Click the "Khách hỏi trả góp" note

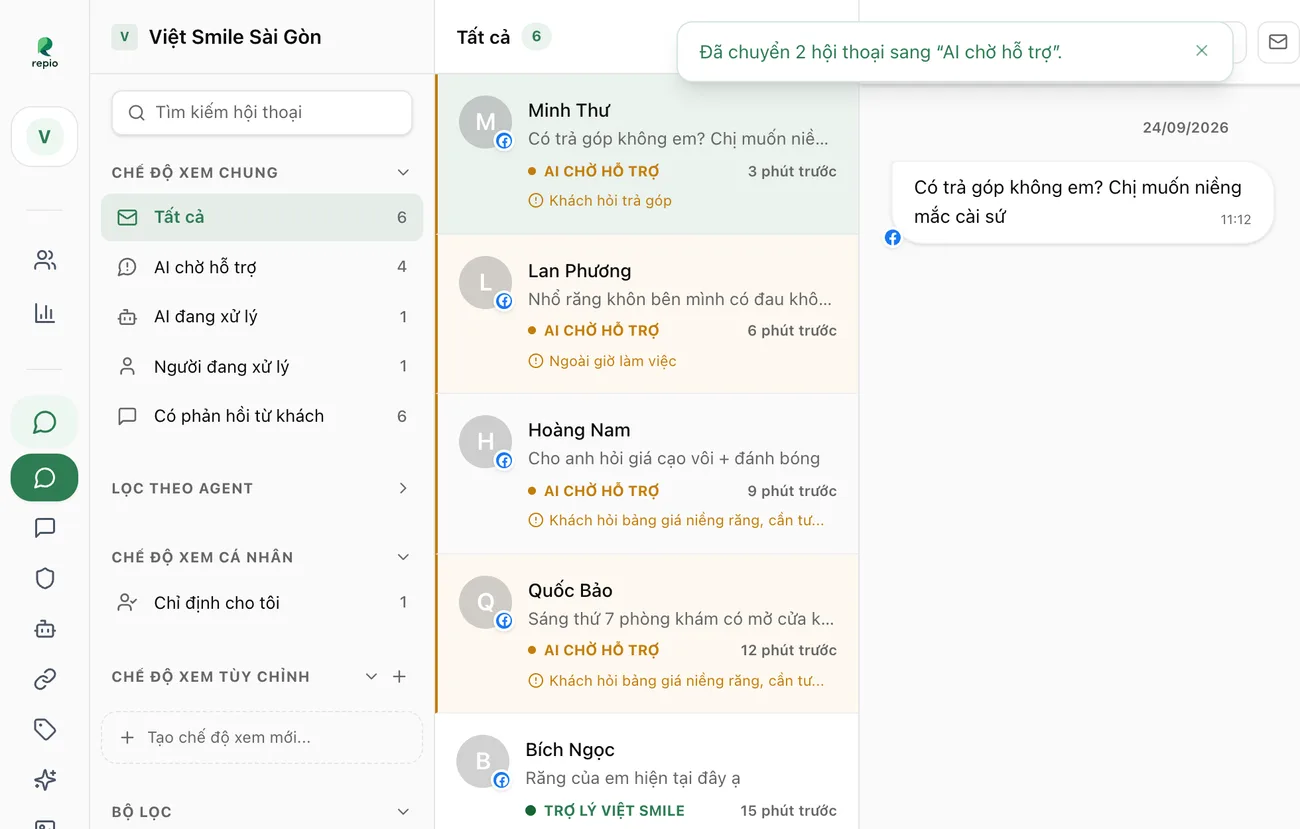[600, 201]
